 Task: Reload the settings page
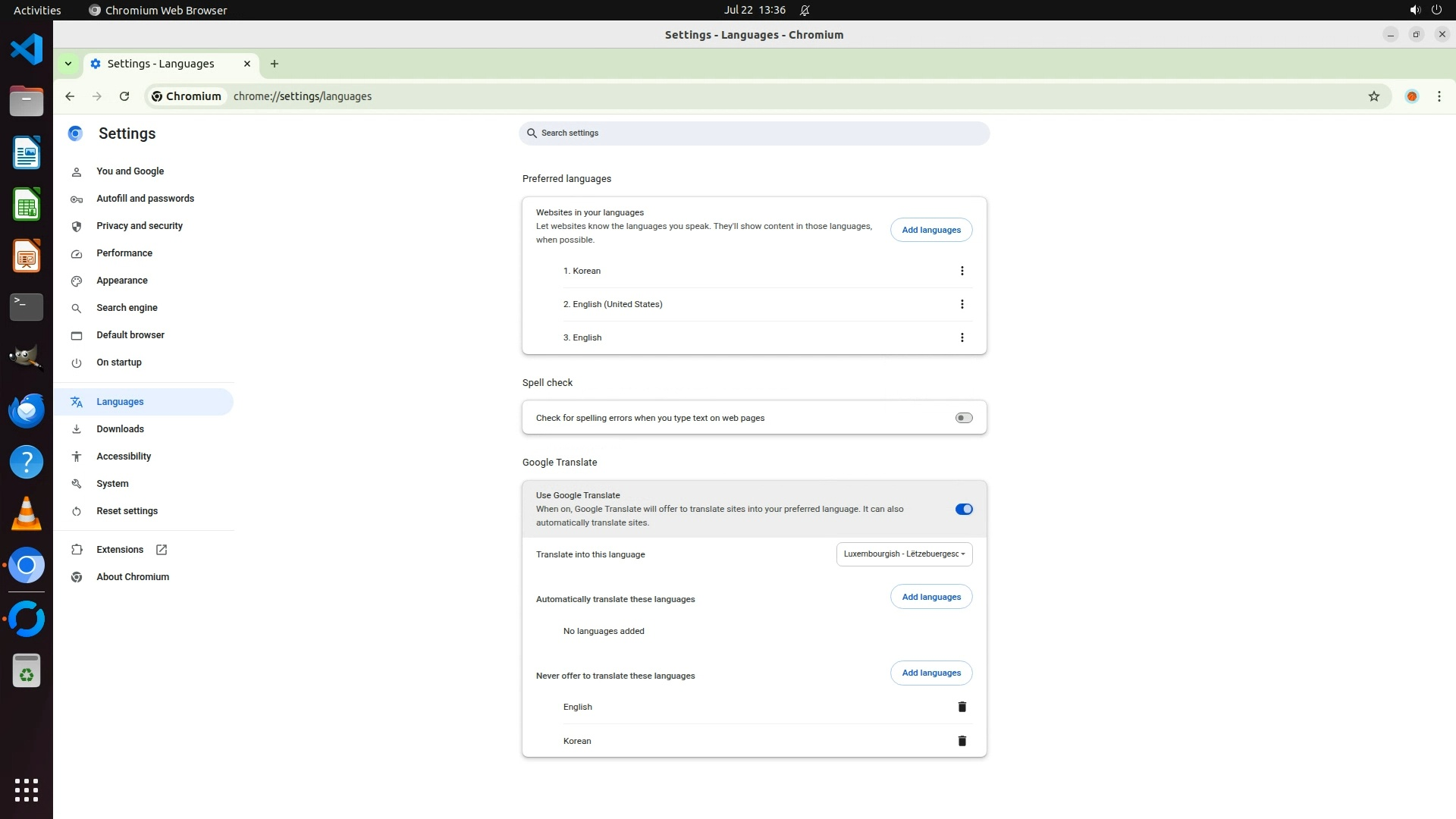124,96
